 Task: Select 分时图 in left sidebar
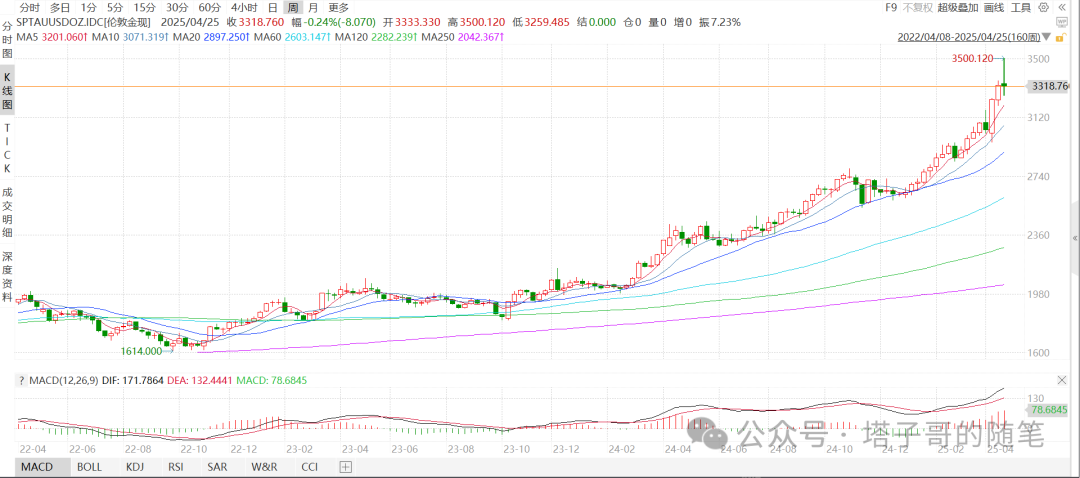(x=8, y=42)
